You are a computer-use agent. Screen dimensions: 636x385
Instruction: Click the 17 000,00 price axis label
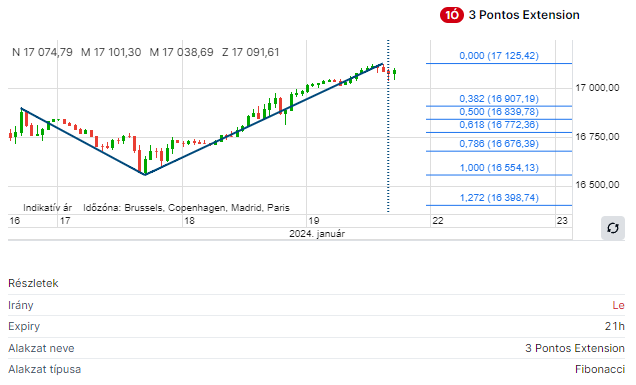click(597, 88)
